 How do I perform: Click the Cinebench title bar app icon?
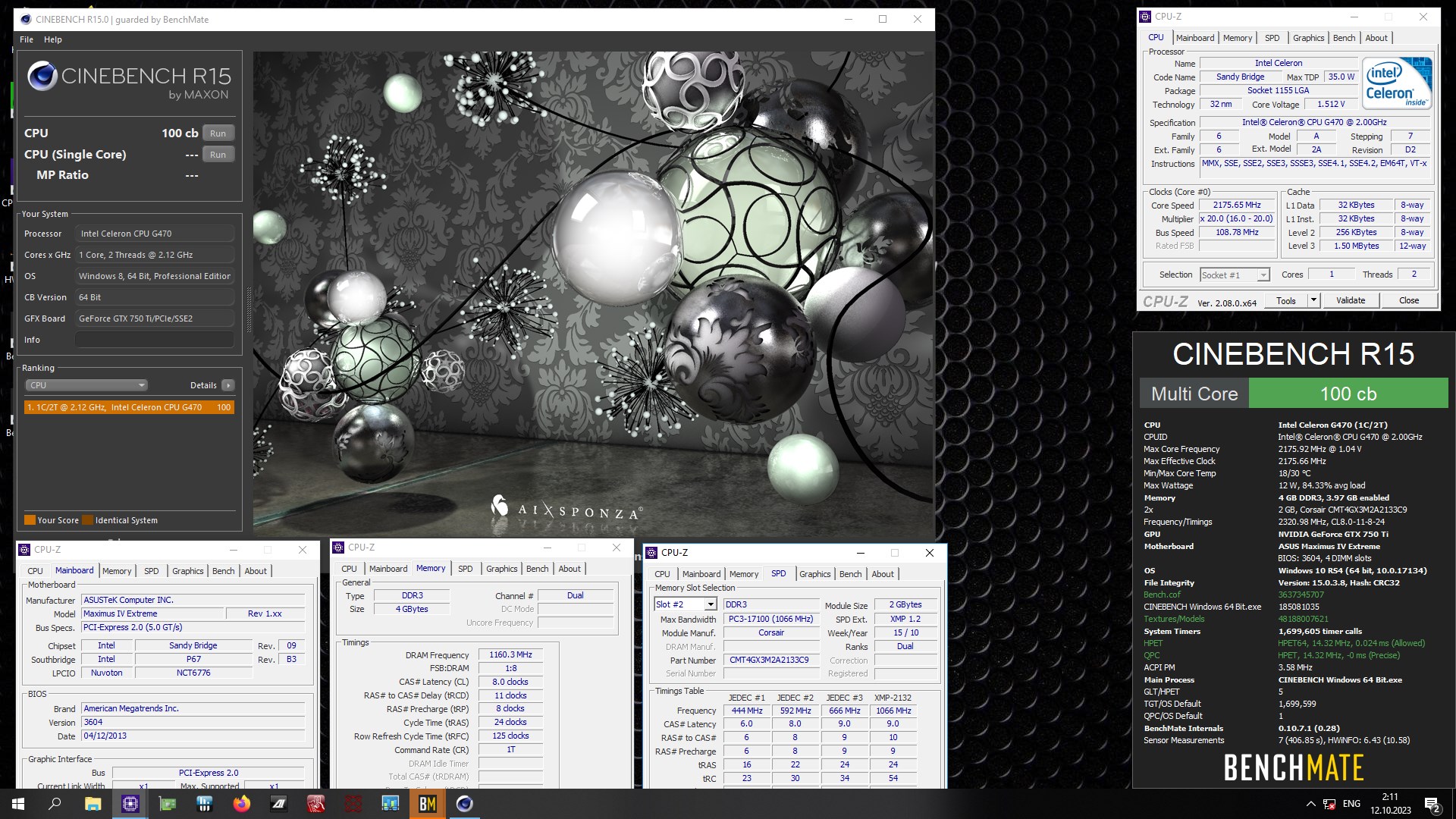25,19
